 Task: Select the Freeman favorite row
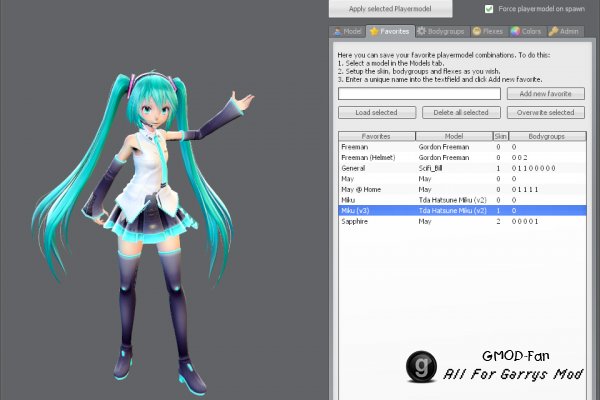462,147
